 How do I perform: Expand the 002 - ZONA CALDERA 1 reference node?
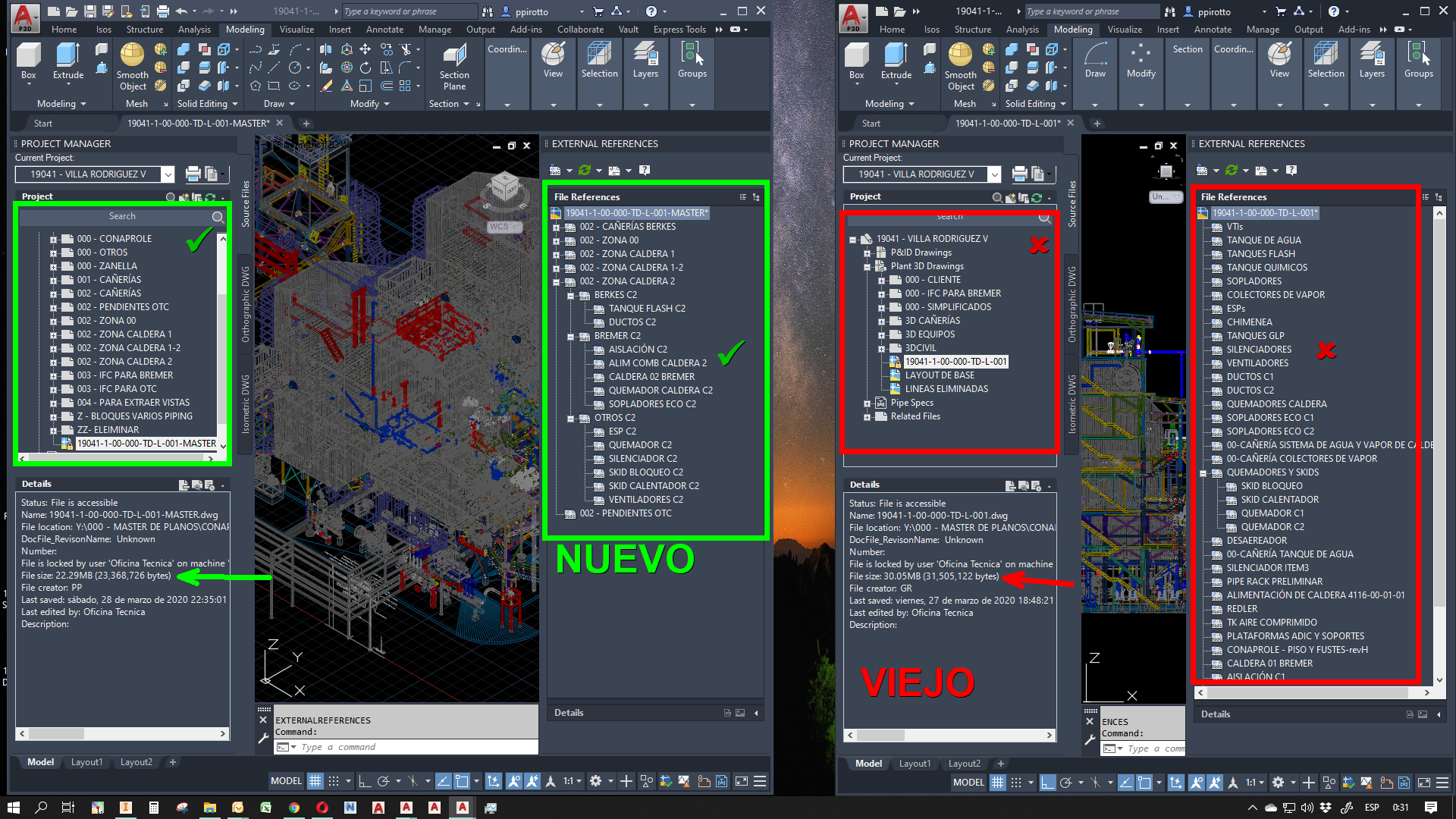556,254
